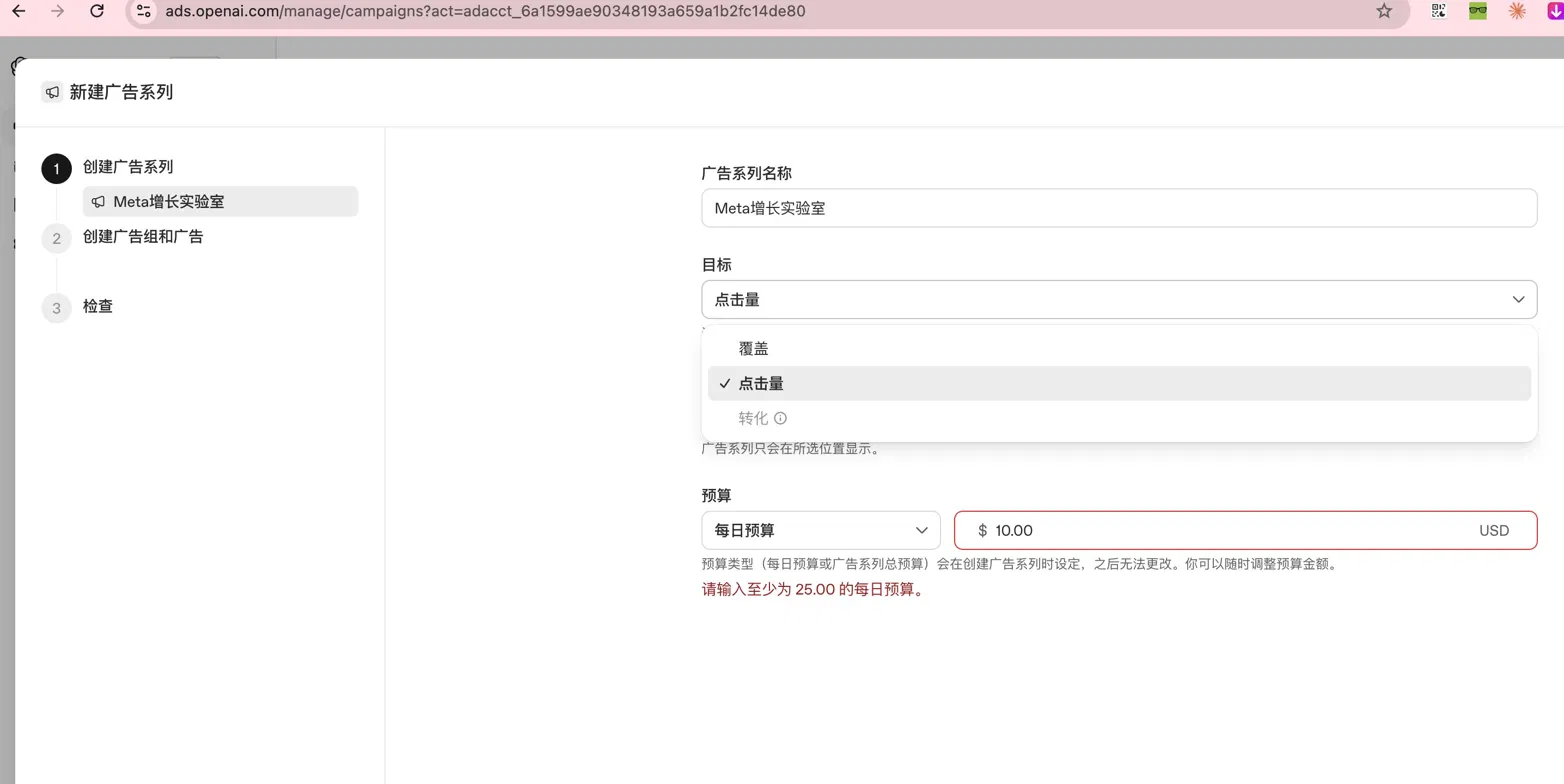Open the orange starburst extension icon
This screenshot has height=784, width=1564.
tap(1517, 12)
